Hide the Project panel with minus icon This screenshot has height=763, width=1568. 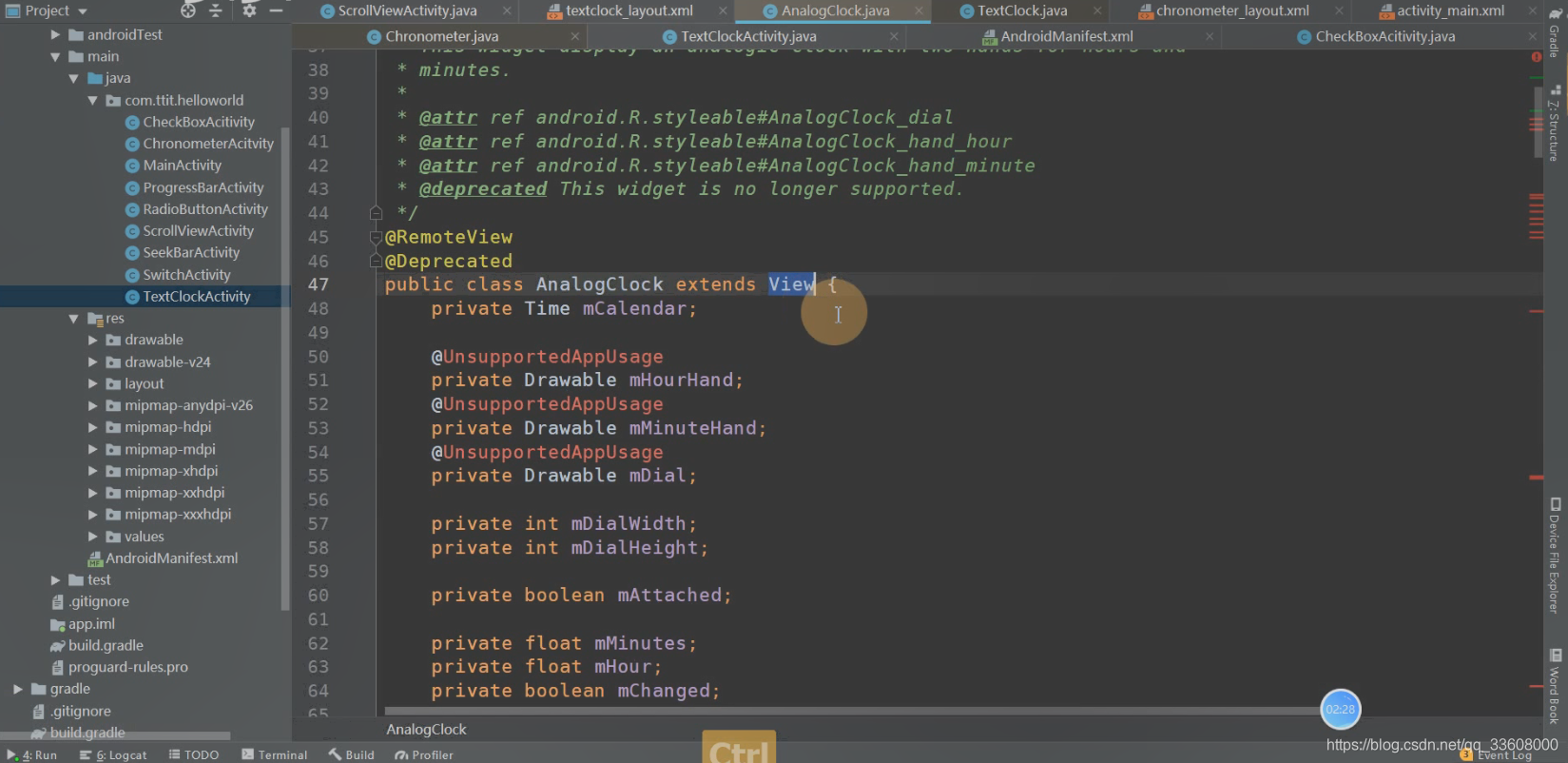pos(276,10)
